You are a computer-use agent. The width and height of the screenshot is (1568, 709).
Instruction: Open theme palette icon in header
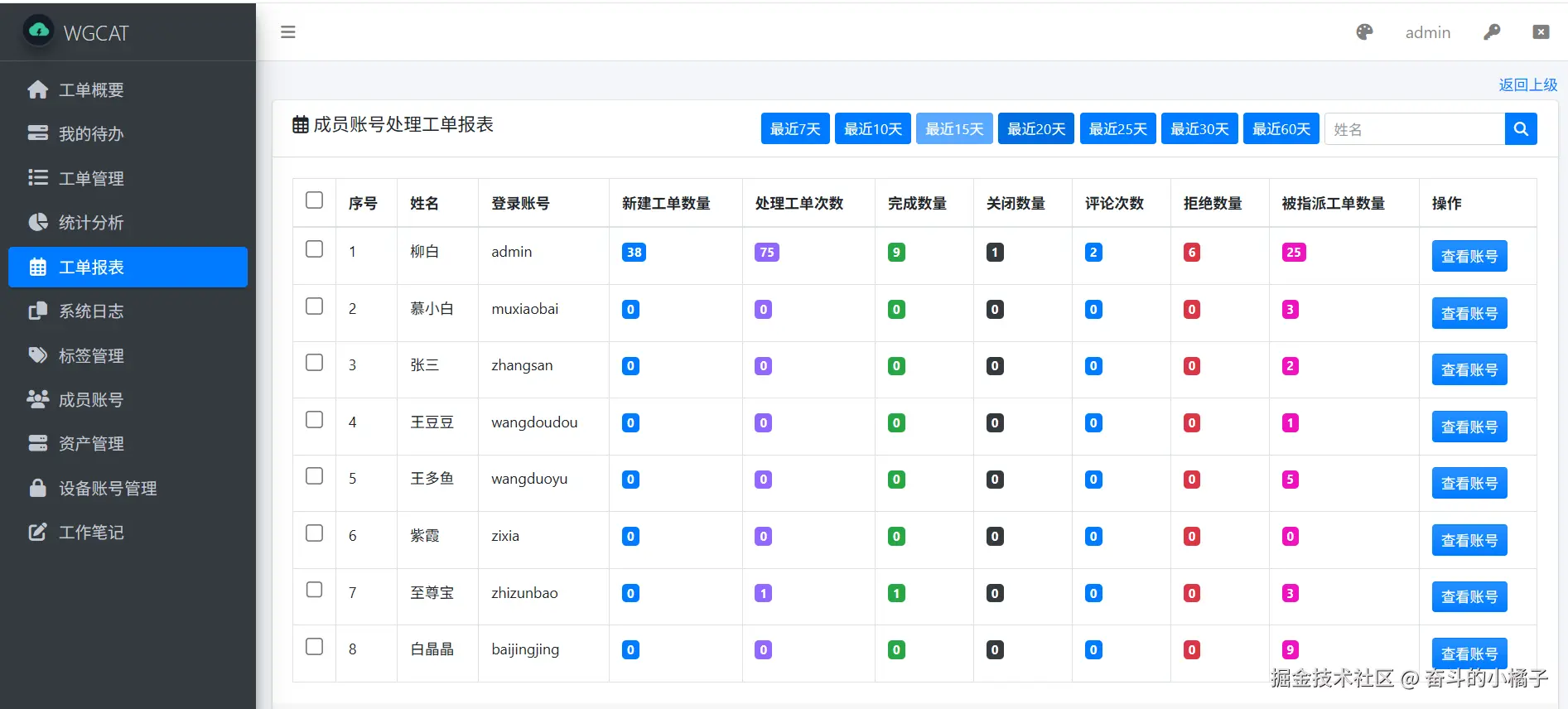[x=1364, y=32]
